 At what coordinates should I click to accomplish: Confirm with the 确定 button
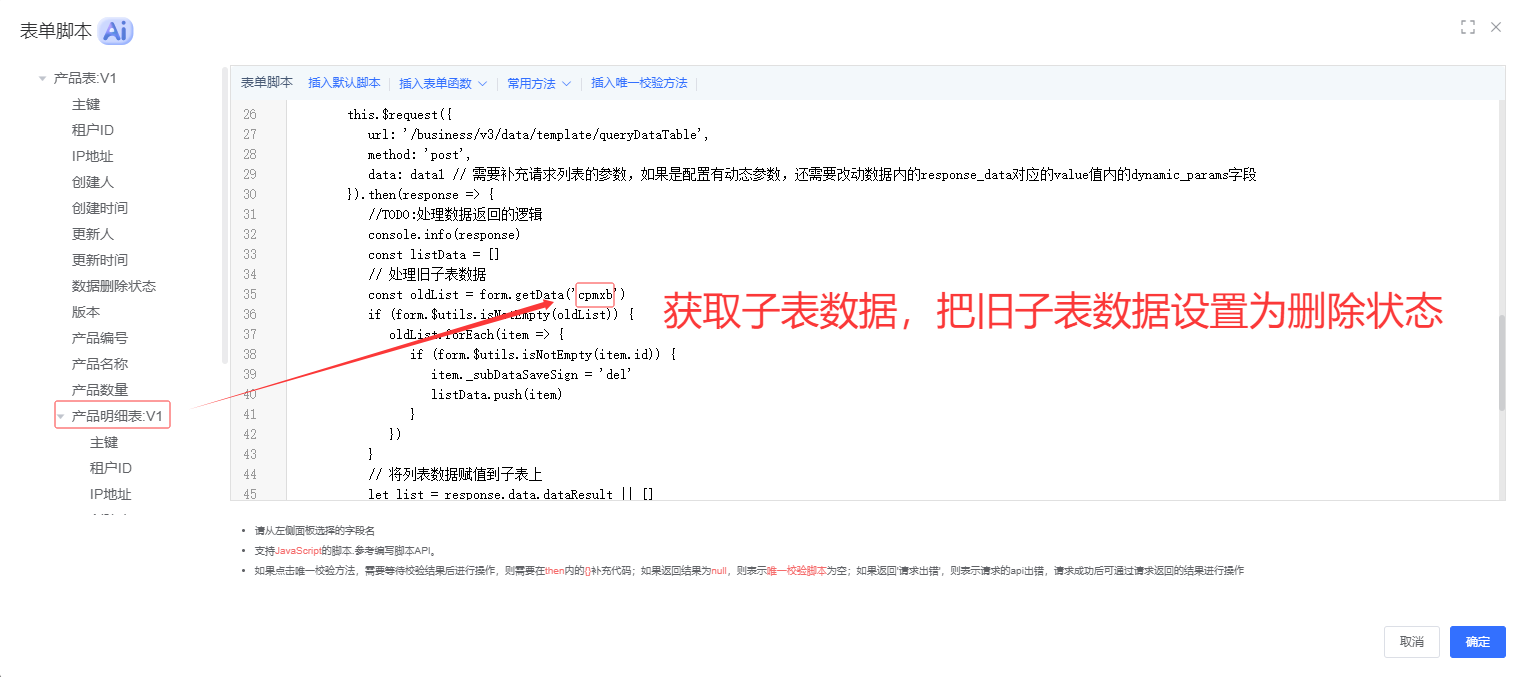tap(1478, 642)
